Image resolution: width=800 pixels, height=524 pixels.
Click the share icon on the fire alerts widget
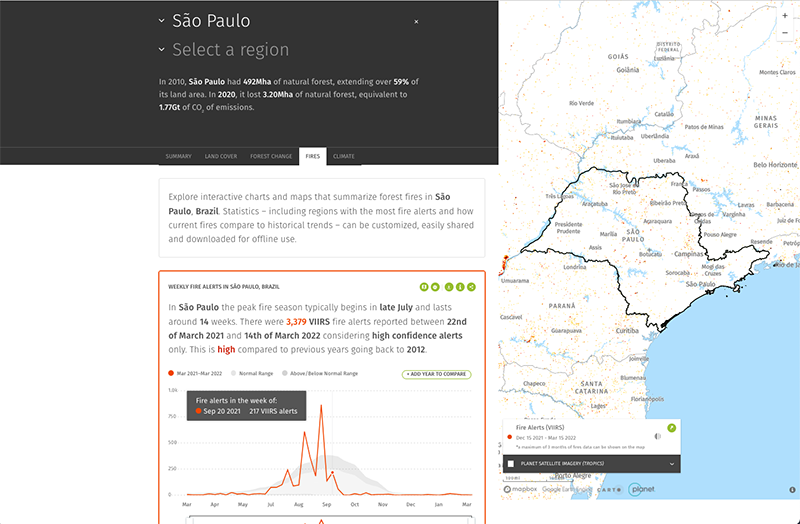471,286
